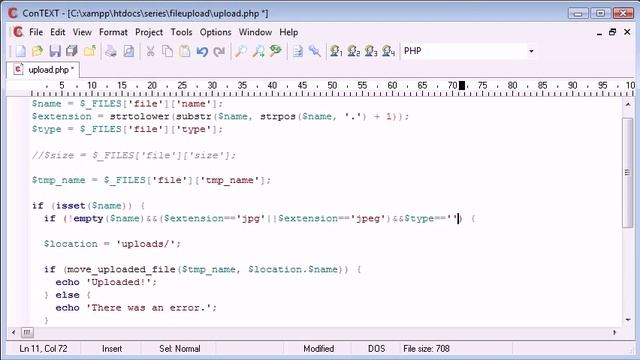Click the $name = $_FILES code line
Image resolution: width=640 pixels, height=360 pixels.
[x=127, y=104]
